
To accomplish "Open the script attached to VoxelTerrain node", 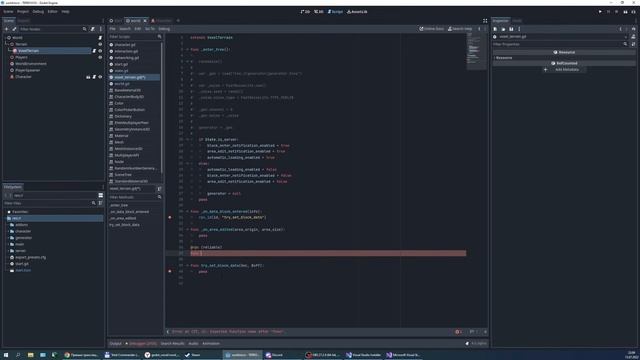I will tap(94, 51).
